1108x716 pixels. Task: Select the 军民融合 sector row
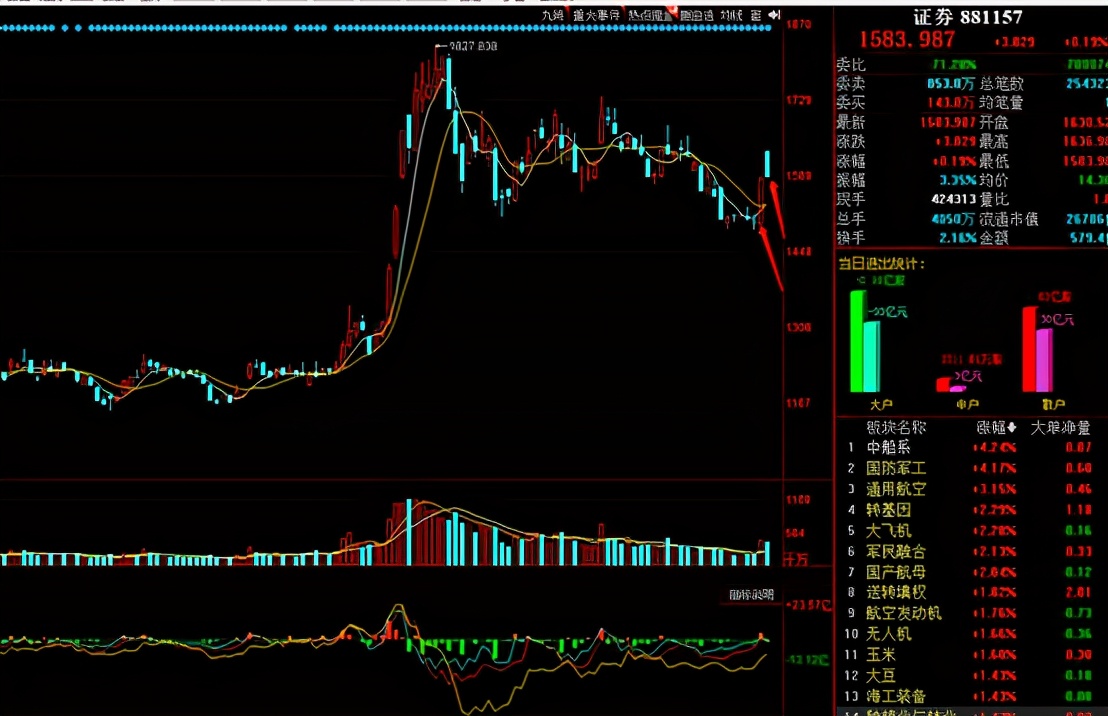(971, 551)
